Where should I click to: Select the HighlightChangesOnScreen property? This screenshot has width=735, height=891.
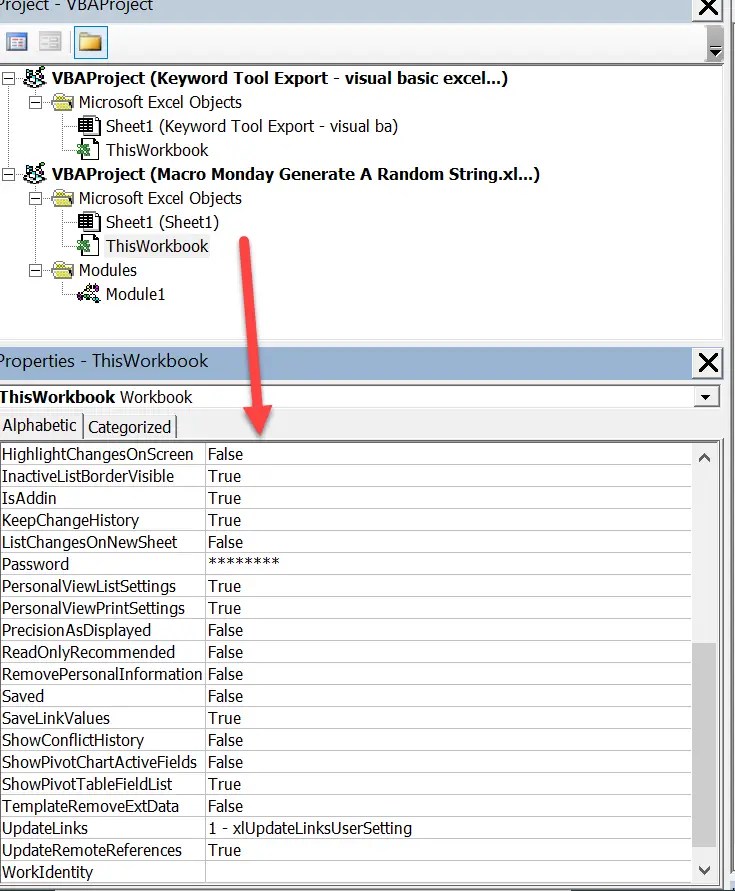pyautogui.click(x=98, y=455)
